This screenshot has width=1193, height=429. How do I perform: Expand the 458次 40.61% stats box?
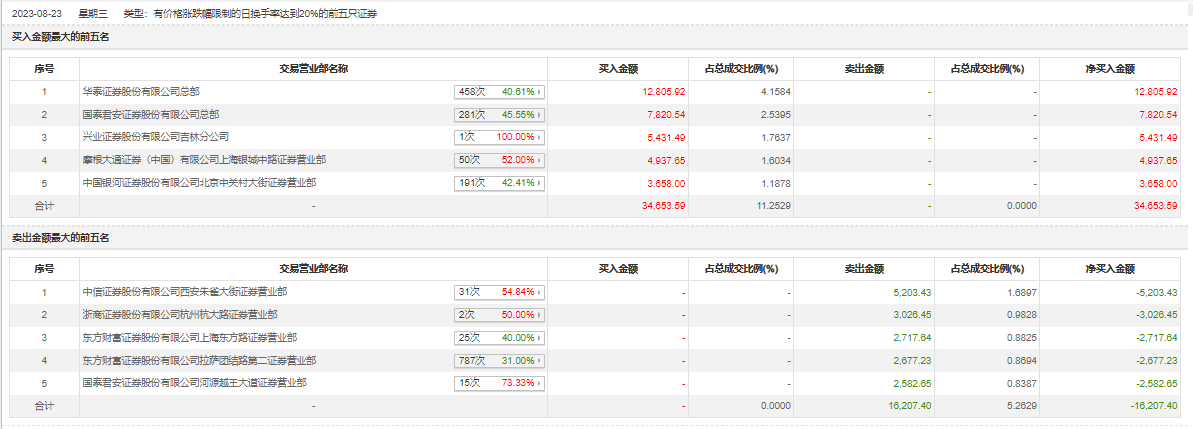(x=498, y=92)
